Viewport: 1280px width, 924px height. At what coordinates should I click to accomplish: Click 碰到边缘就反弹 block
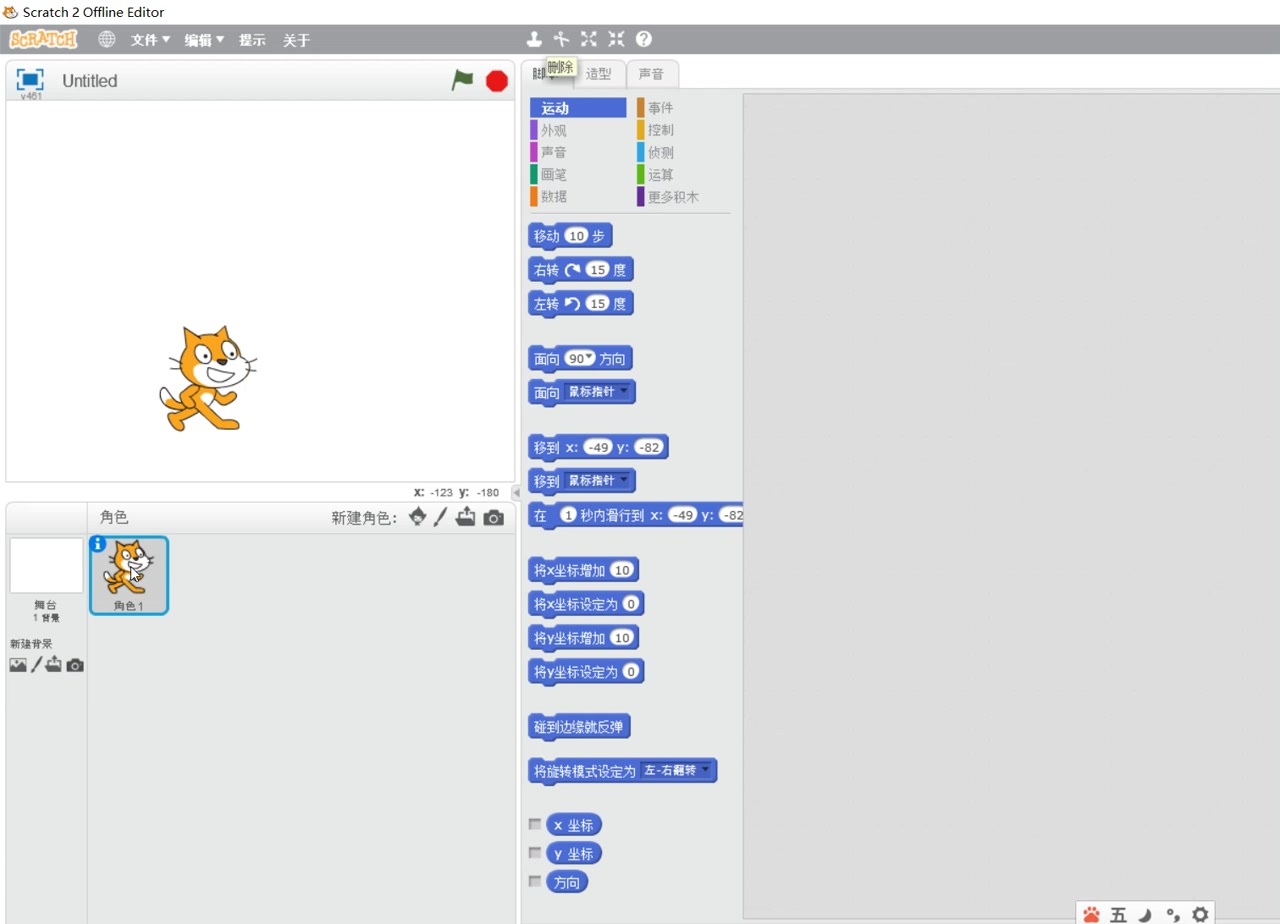coord(580,727)
